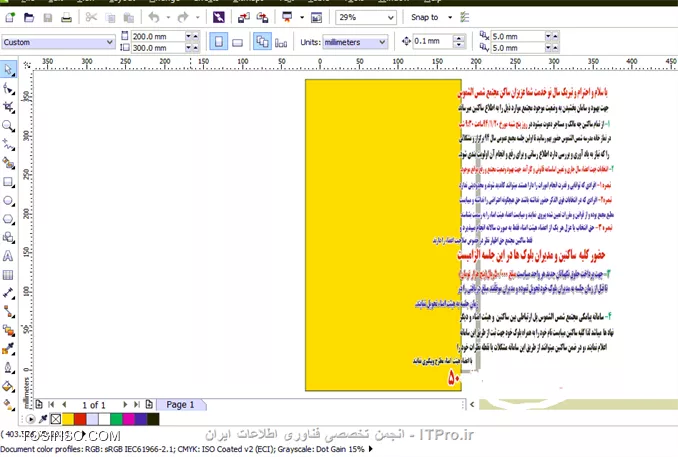Redo the last undone action
The height and width of the screenshot is (457, 678).
click(183, 17)
